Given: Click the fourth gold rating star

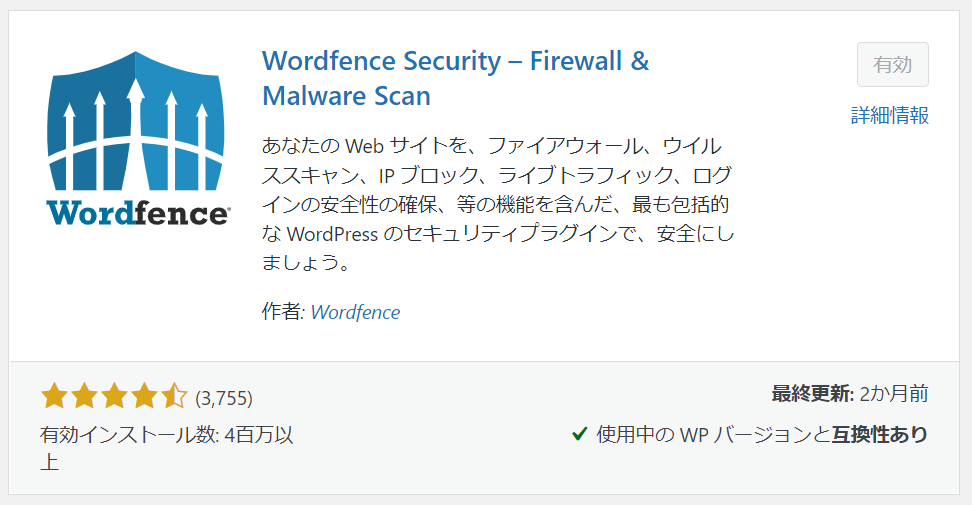Looking at the screenshot, I should (144, 397).
